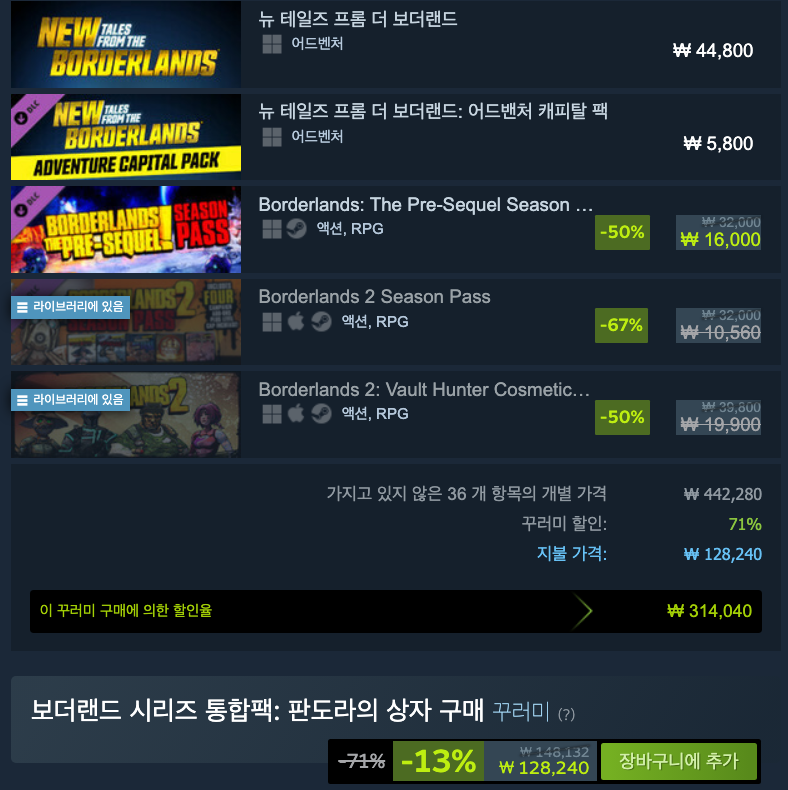Screen dimensions: 788x790
Task: Click the -13% bundle discount badge
Action: coord(438,761)
